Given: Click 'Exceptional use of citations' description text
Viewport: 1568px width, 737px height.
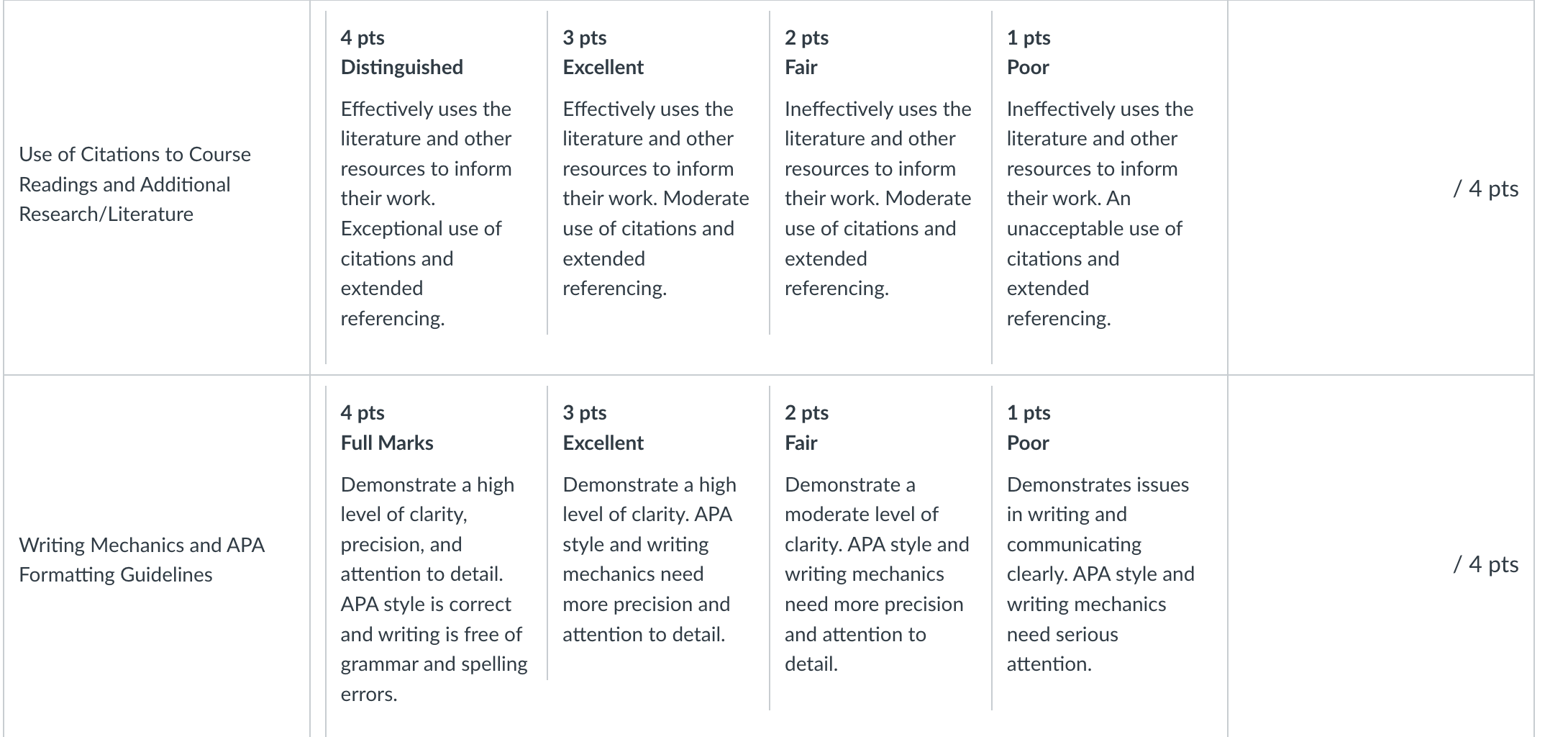Looking at the screenshot, I should point(421,243).
